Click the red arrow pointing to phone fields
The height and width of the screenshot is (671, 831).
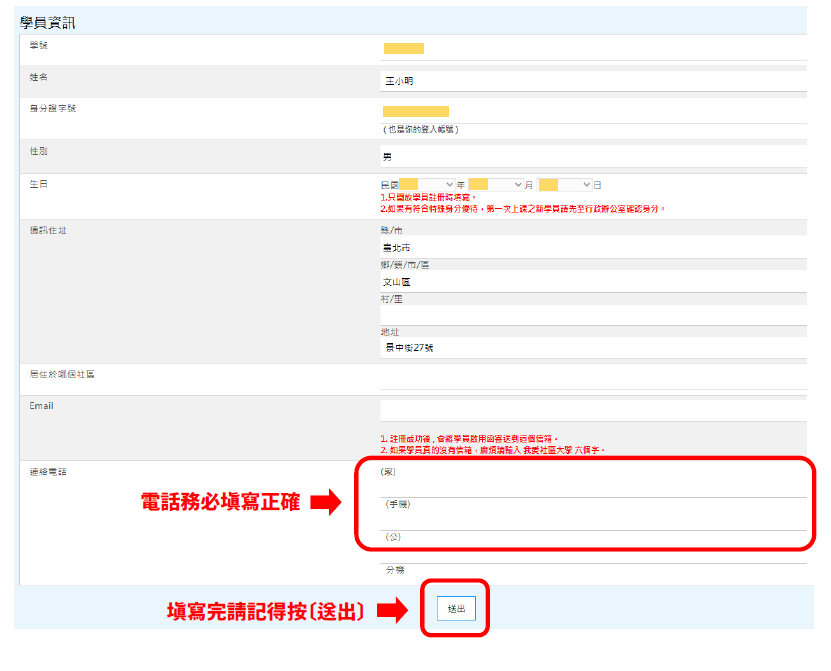click(326, 503)
